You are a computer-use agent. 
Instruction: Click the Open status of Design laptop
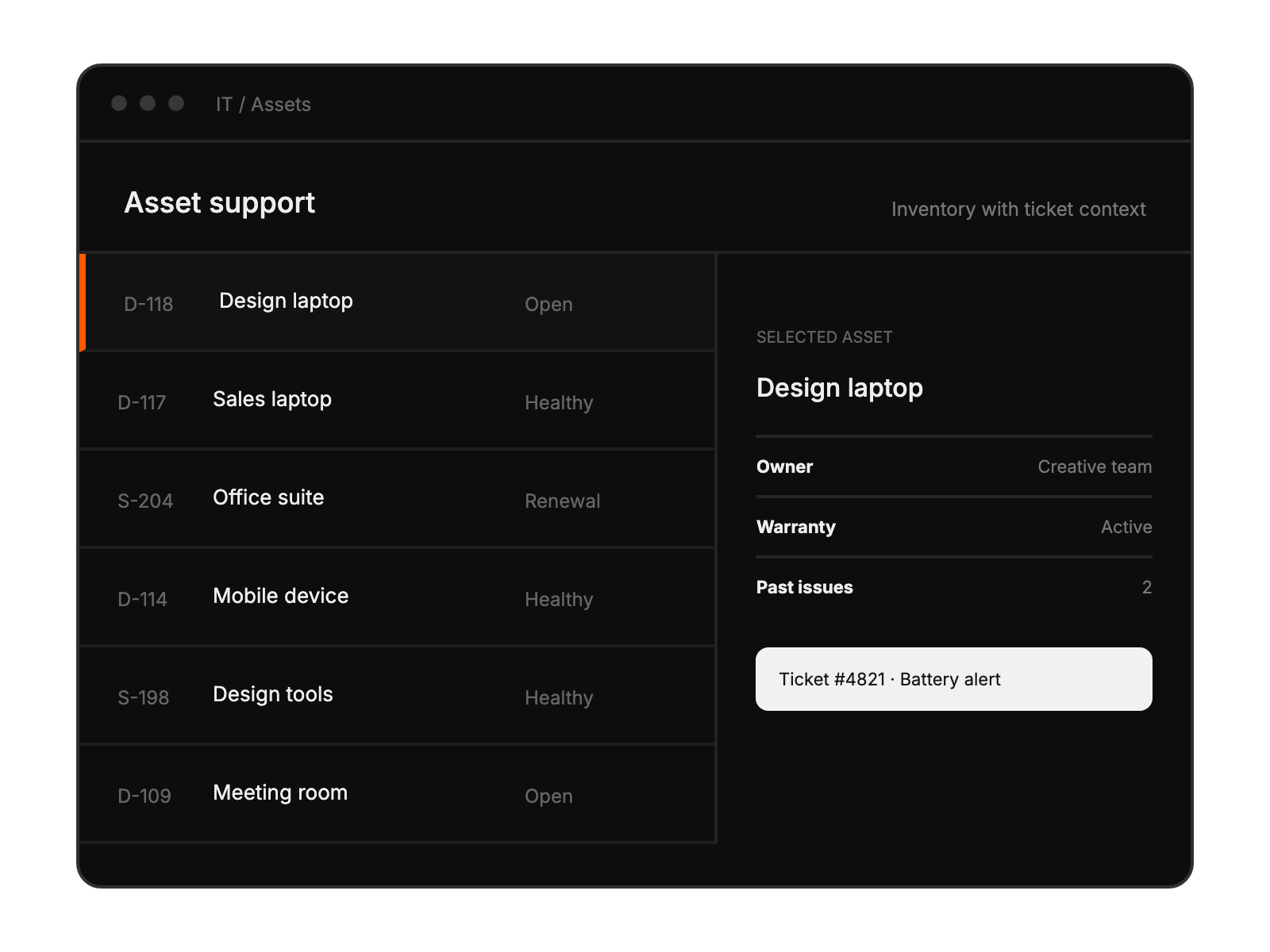tap(548, 305)
